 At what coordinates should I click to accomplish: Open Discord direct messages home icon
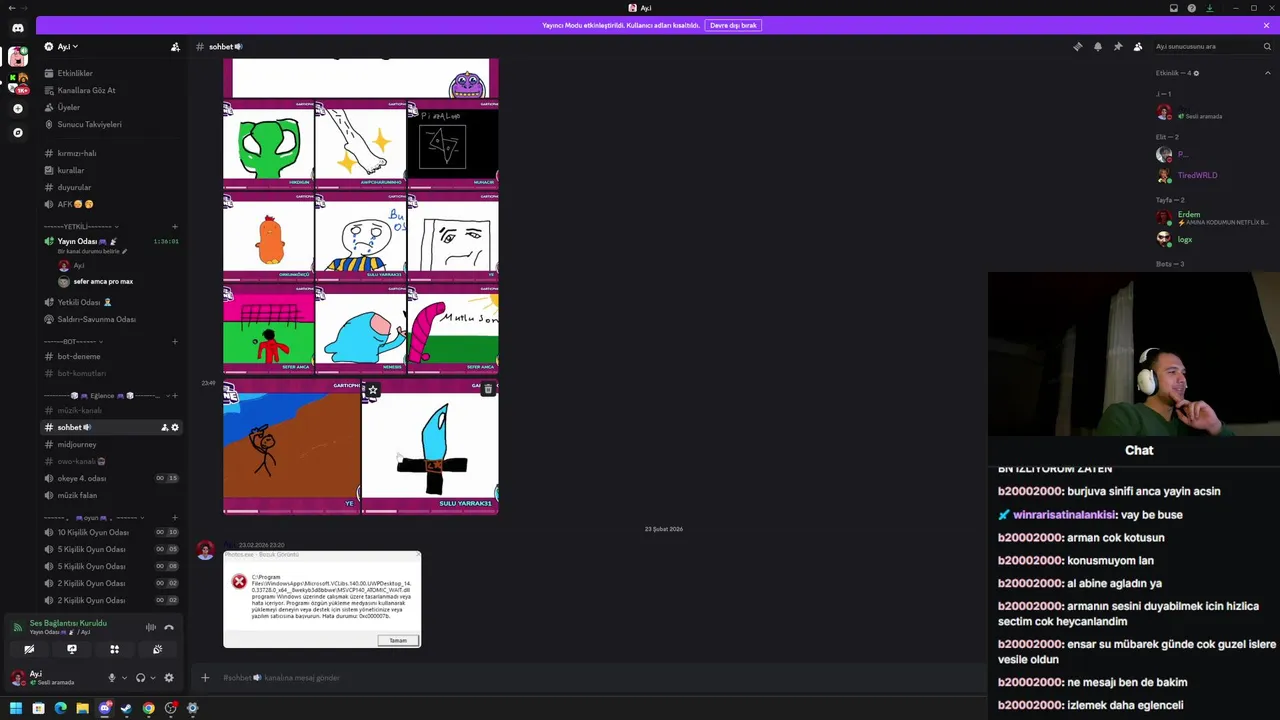pyautogui.click(x=17, y=28)
